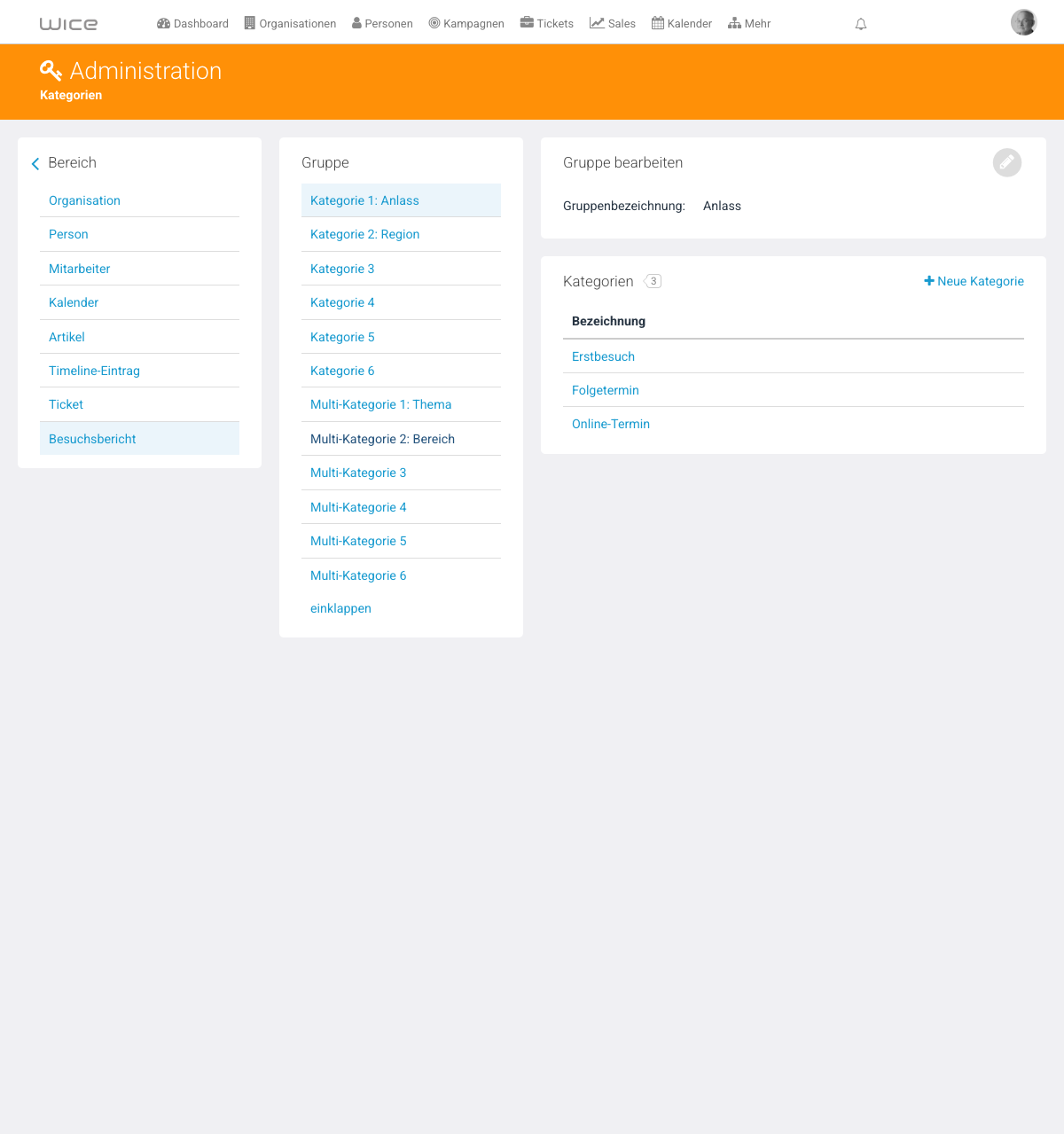Click the Kategorien subtitle under Administration

click(71, 95)
